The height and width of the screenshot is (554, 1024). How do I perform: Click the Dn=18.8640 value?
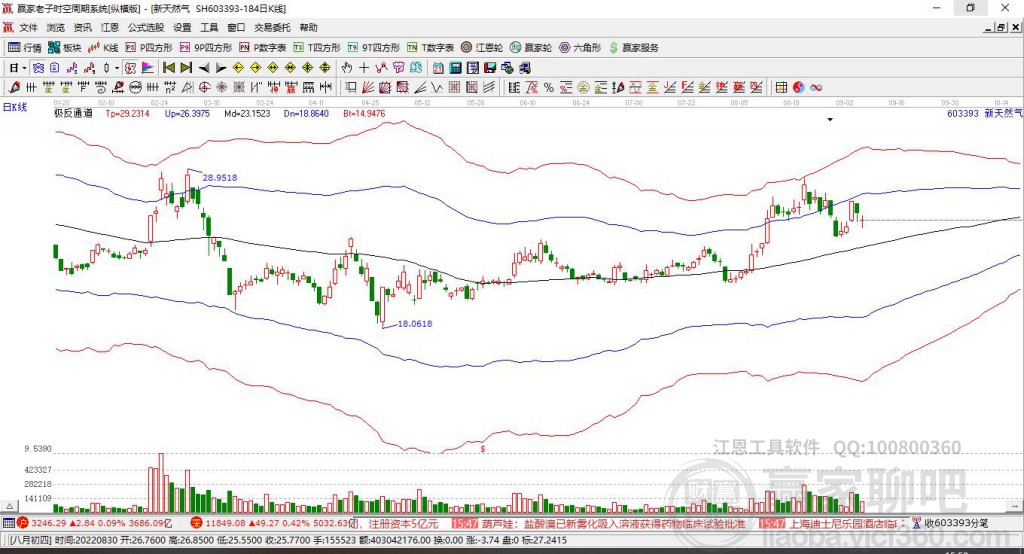(x=306, y=114)
